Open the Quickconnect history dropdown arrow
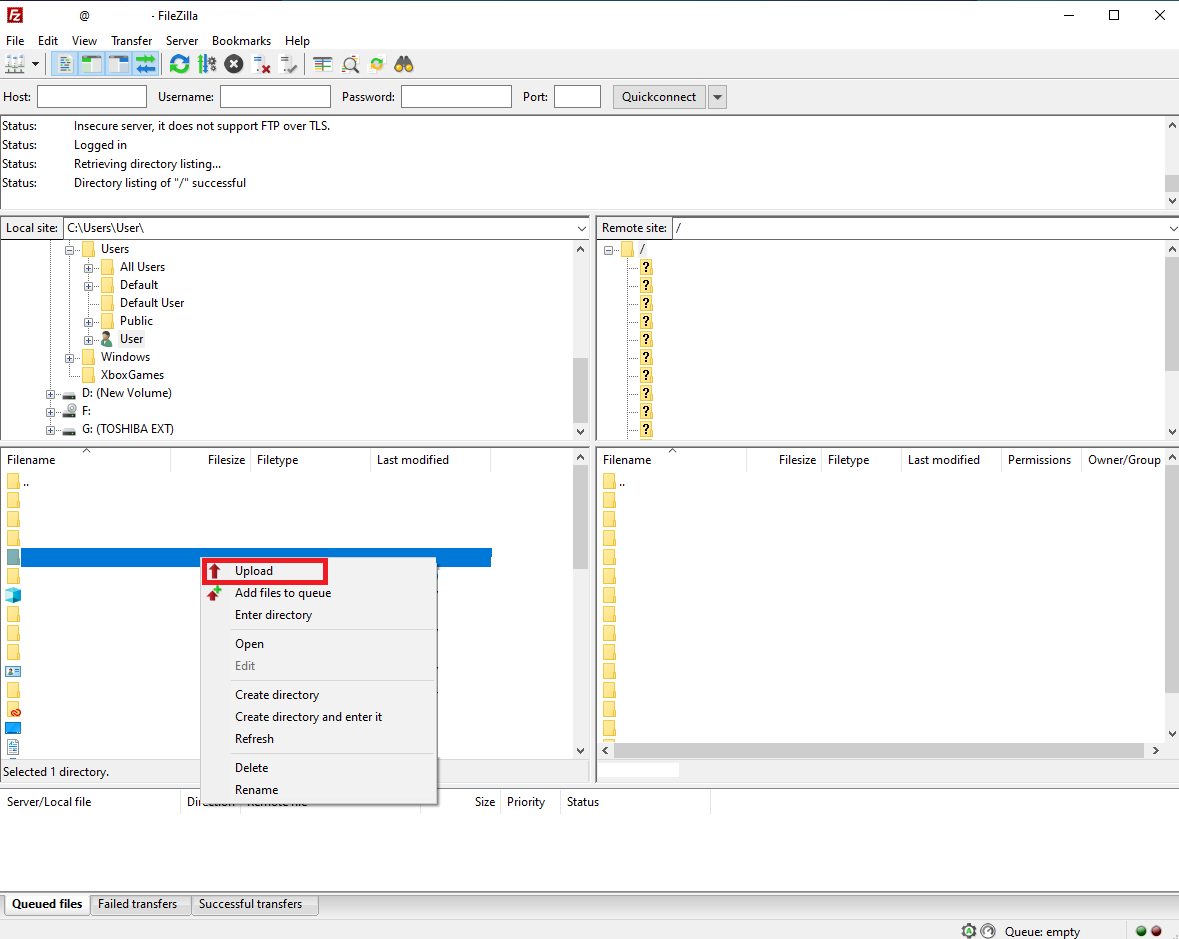This screenshot has height=939, width=1179. (x=717, y=97)
